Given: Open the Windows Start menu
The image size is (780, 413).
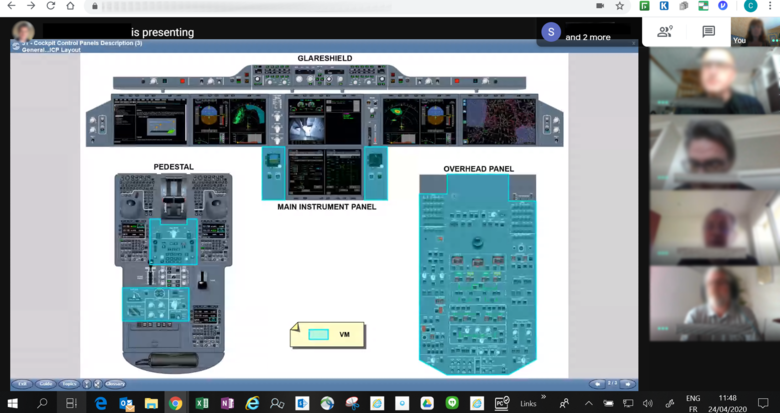Looking at the screenshot, I should pos(12,403).
